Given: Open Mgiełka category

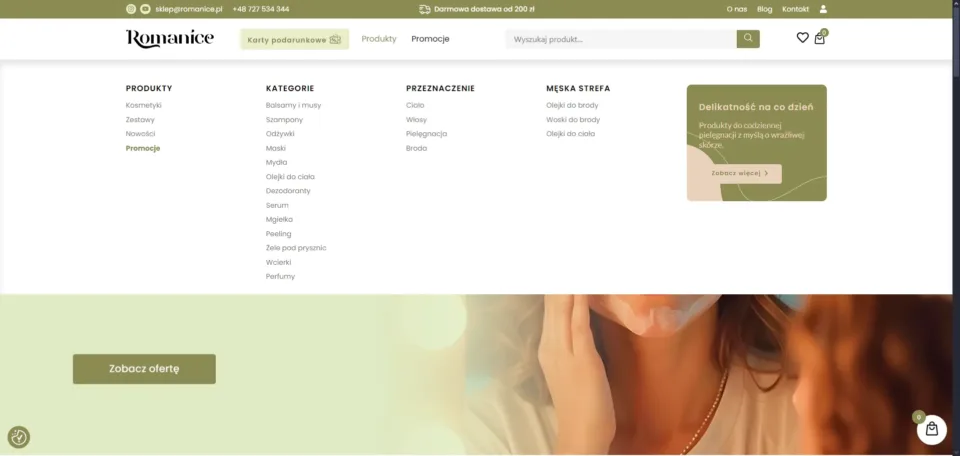Looking at the screenshot, I should tap(279, 219).
